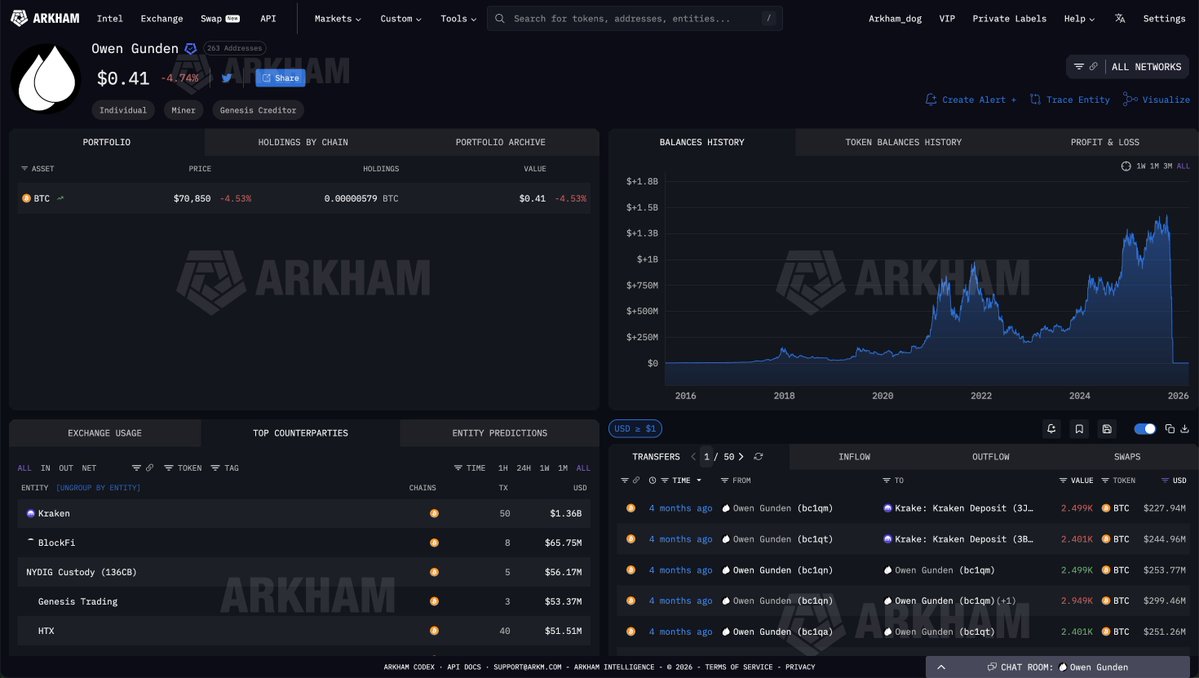
Task: Open the filter icon beside All Networks
Action: click(x=1077, y=66)
